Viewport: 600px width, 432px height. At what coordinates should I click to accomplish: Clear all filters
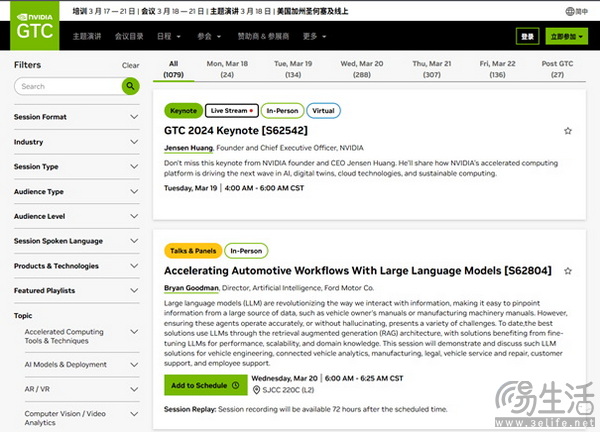coord(130,65)
